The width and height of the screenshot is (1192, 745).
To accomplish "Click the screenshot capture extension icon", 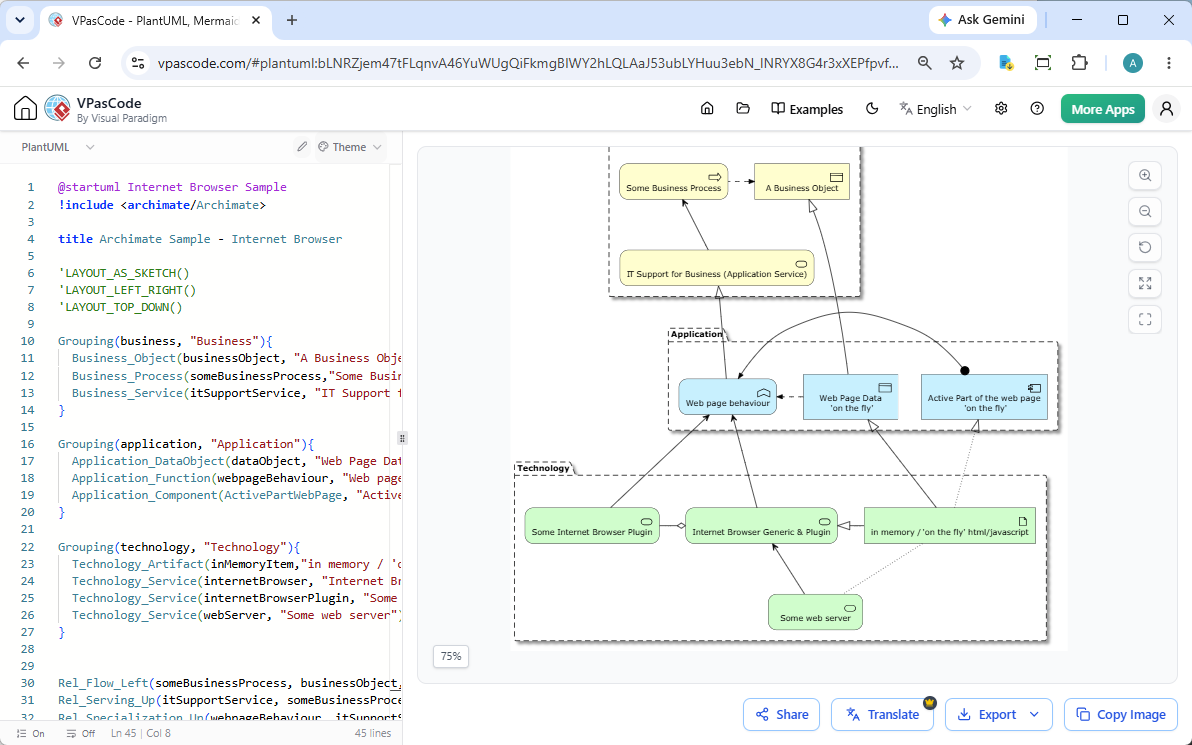I will pos(1043,63).
